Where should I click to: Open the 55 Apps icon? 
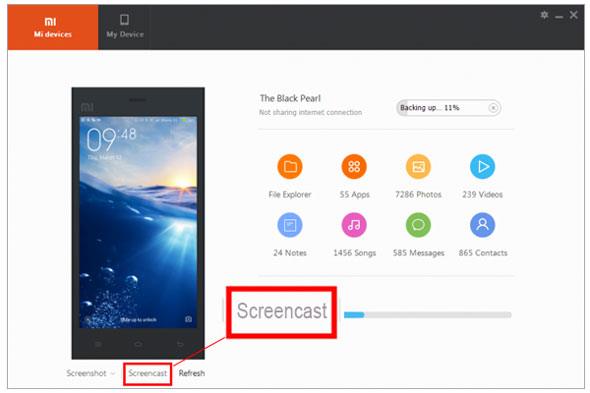(354, 166)
